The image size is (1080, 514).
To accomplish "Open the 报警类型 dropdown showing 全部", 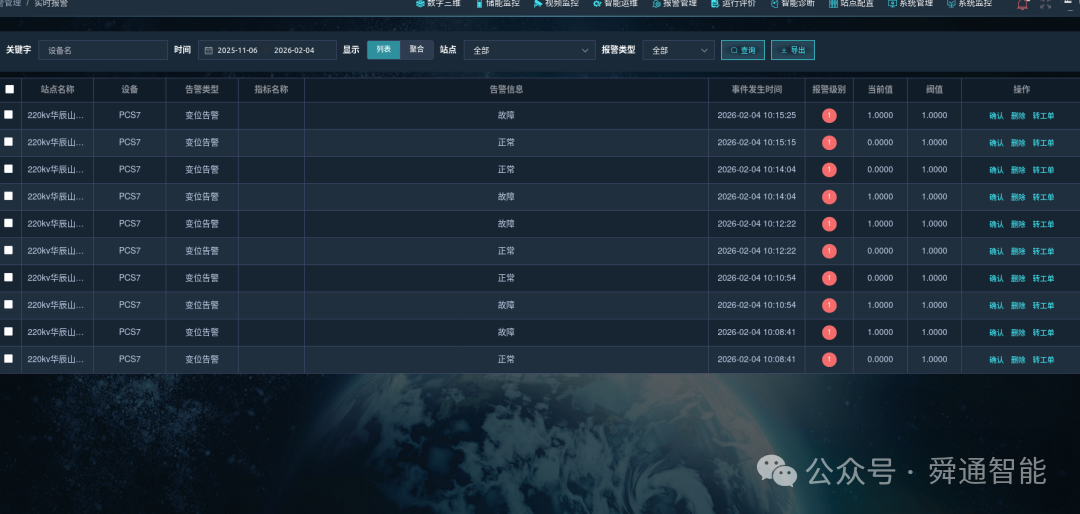I will [678, 50].
